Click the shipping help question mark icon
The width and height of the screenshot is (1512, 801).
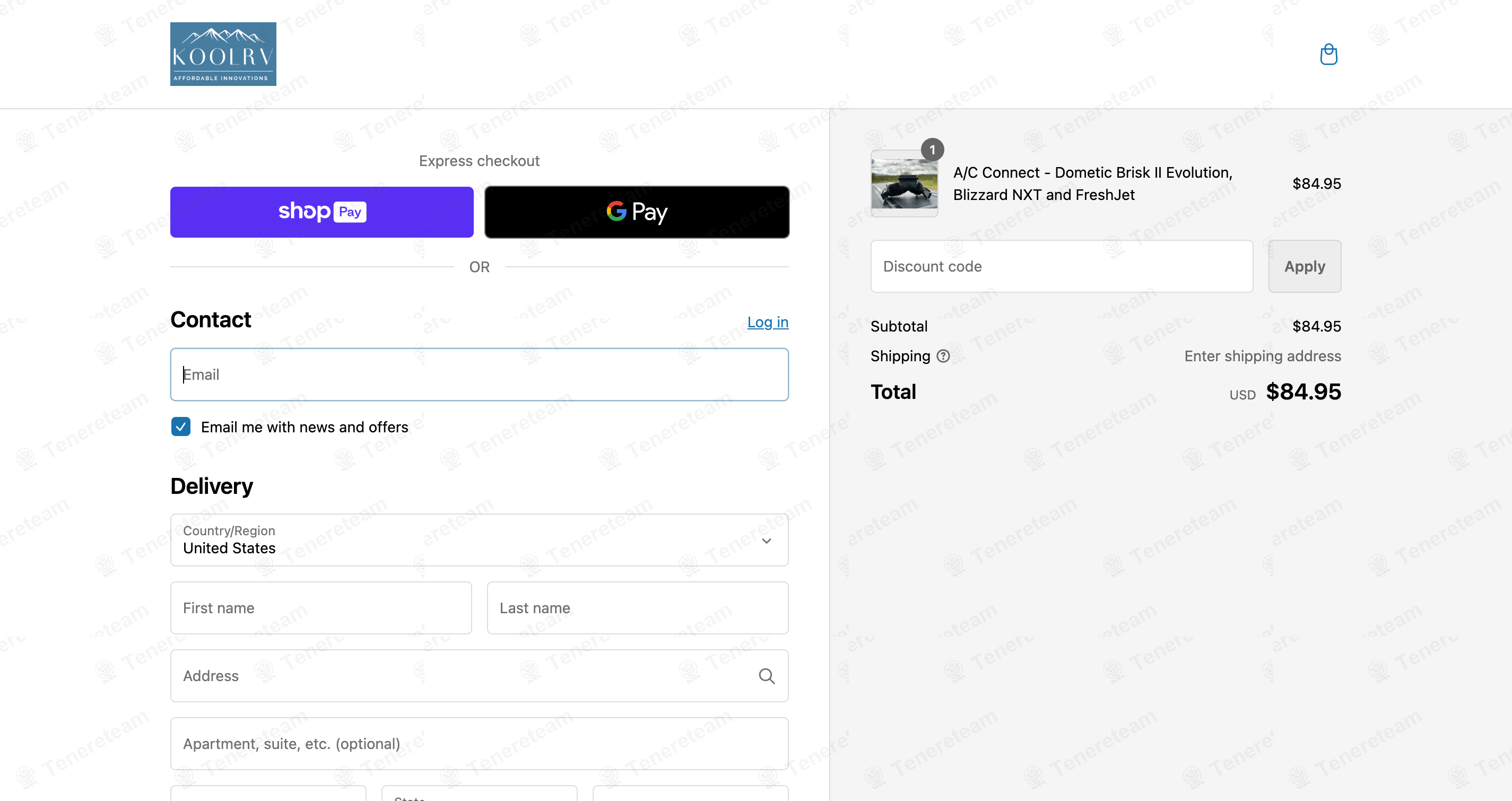pyautogui.click(x=943, y=356)
